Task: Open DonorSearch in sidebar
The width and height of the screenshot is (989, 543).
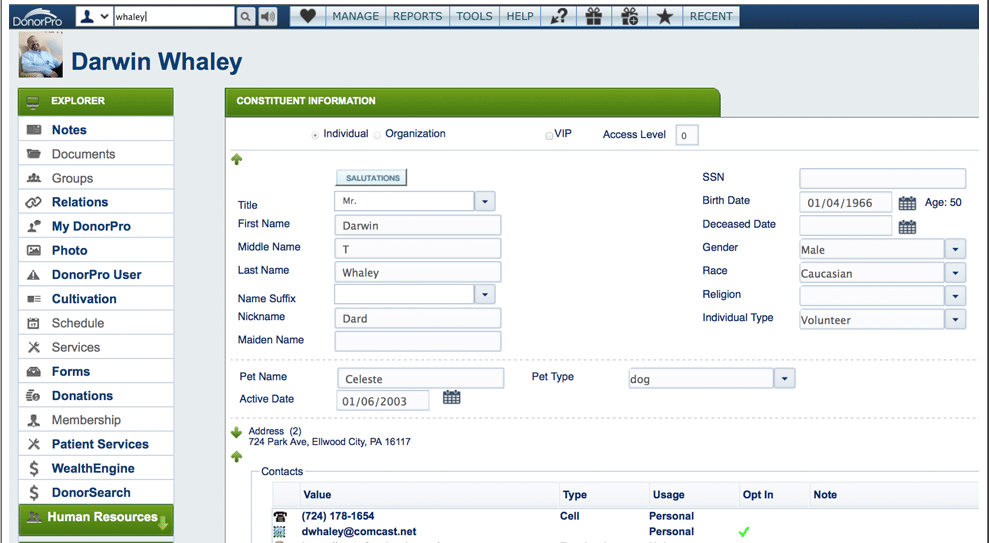Action: (96, 493)
